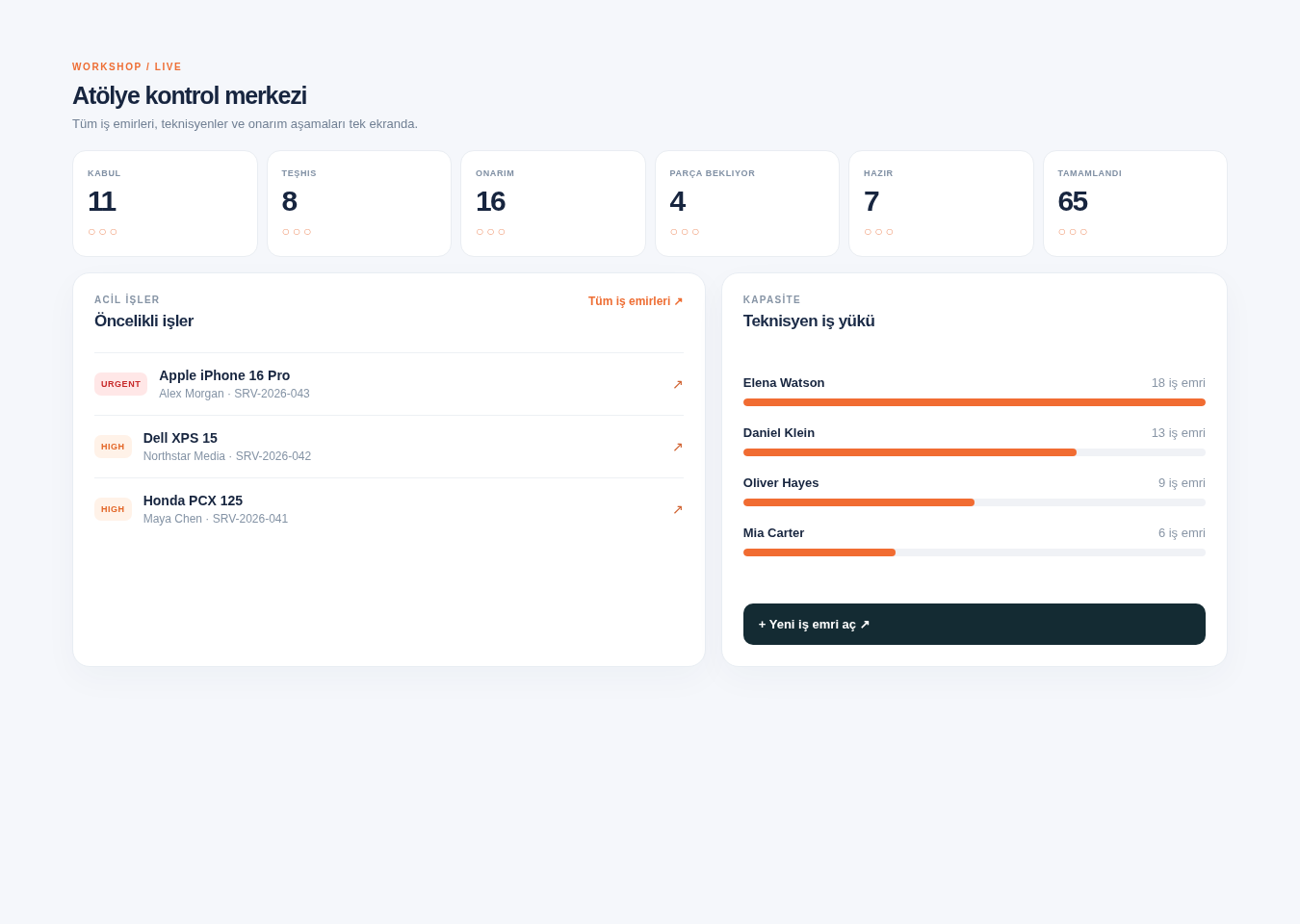Click '+ Yeni iş emri aç' button

975,624
